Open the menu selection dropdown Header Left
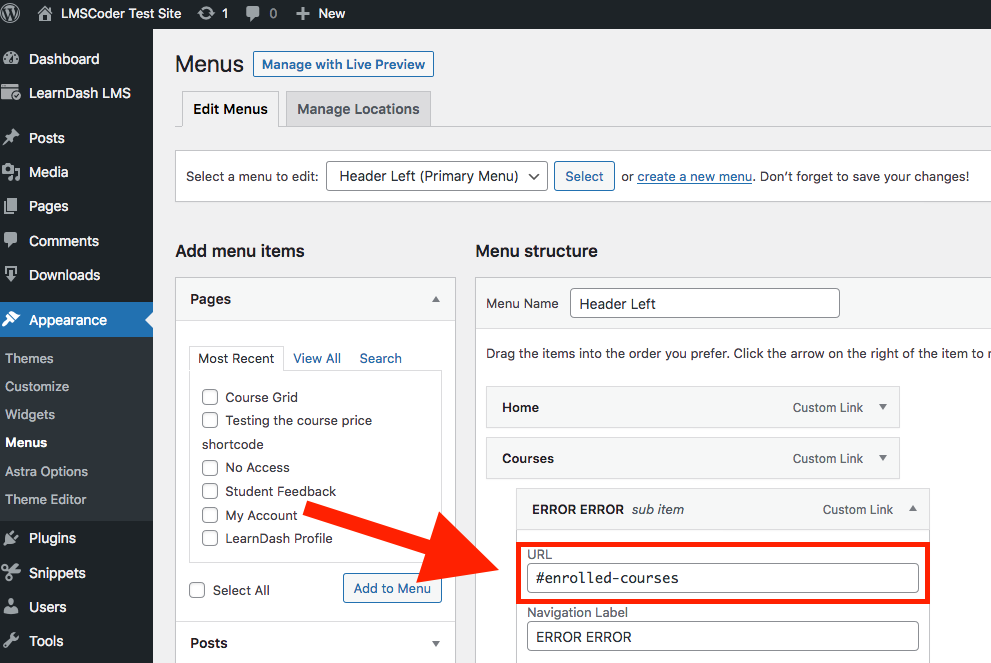 [x=437, y=176]
